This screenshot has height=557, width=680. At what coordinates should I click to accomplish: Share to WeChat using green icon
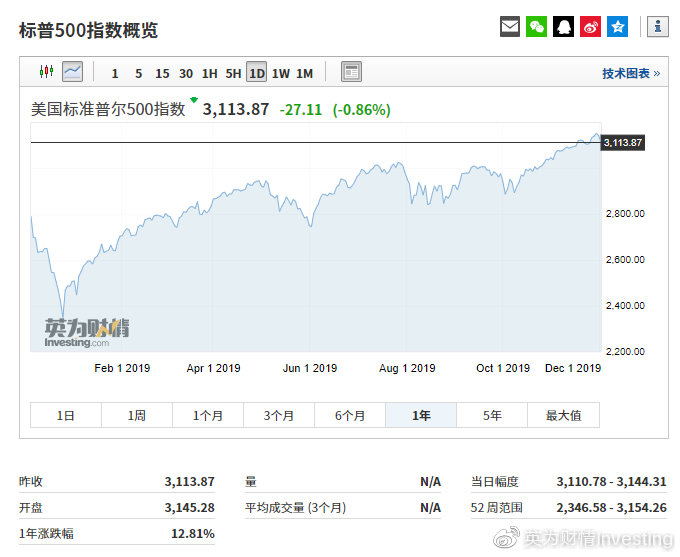coord(536,27)
